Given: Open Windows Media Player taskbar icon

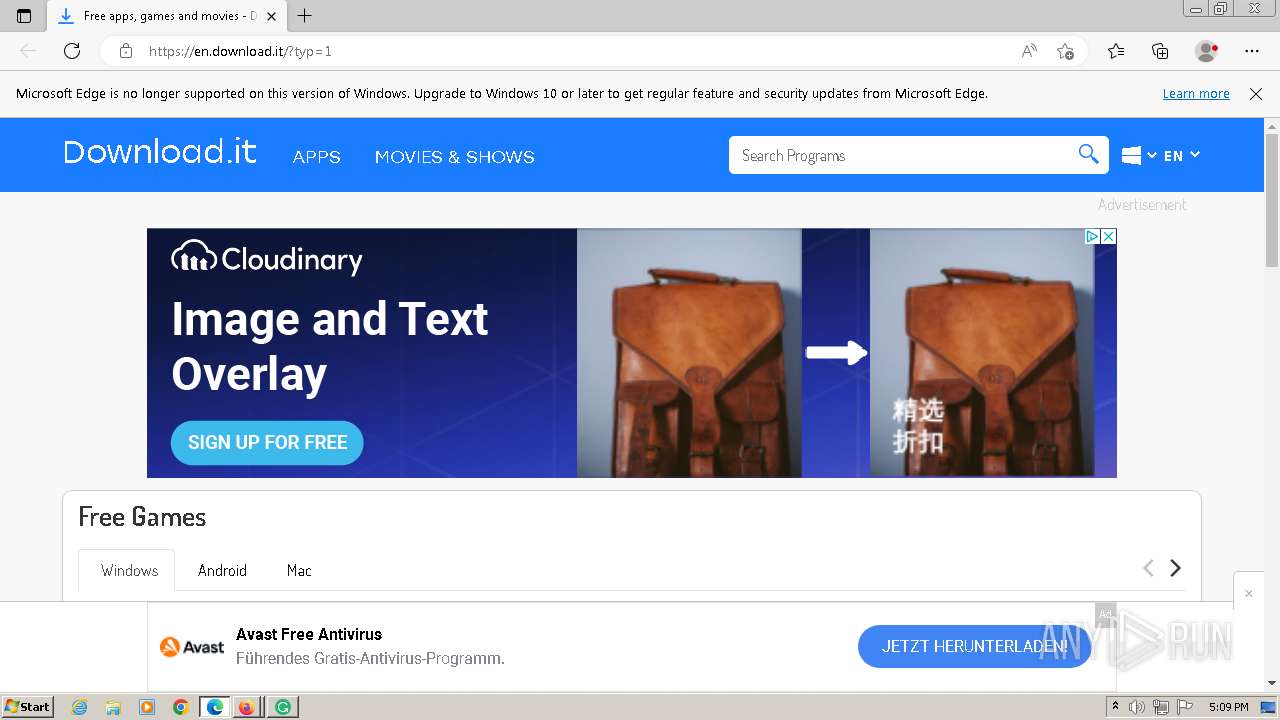Looking at the screenshot, I should coord(147,707).
